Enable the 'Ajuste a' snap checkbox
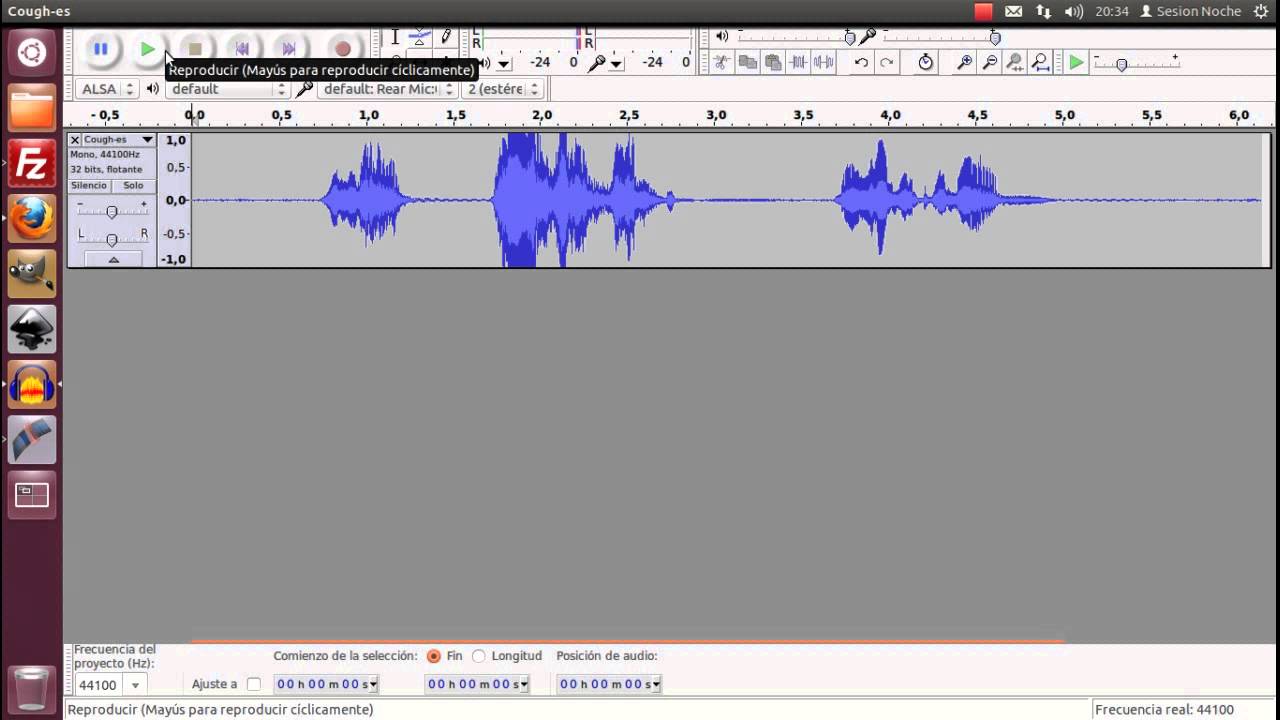The image size is (1280, 720). [x=253, y=684]
